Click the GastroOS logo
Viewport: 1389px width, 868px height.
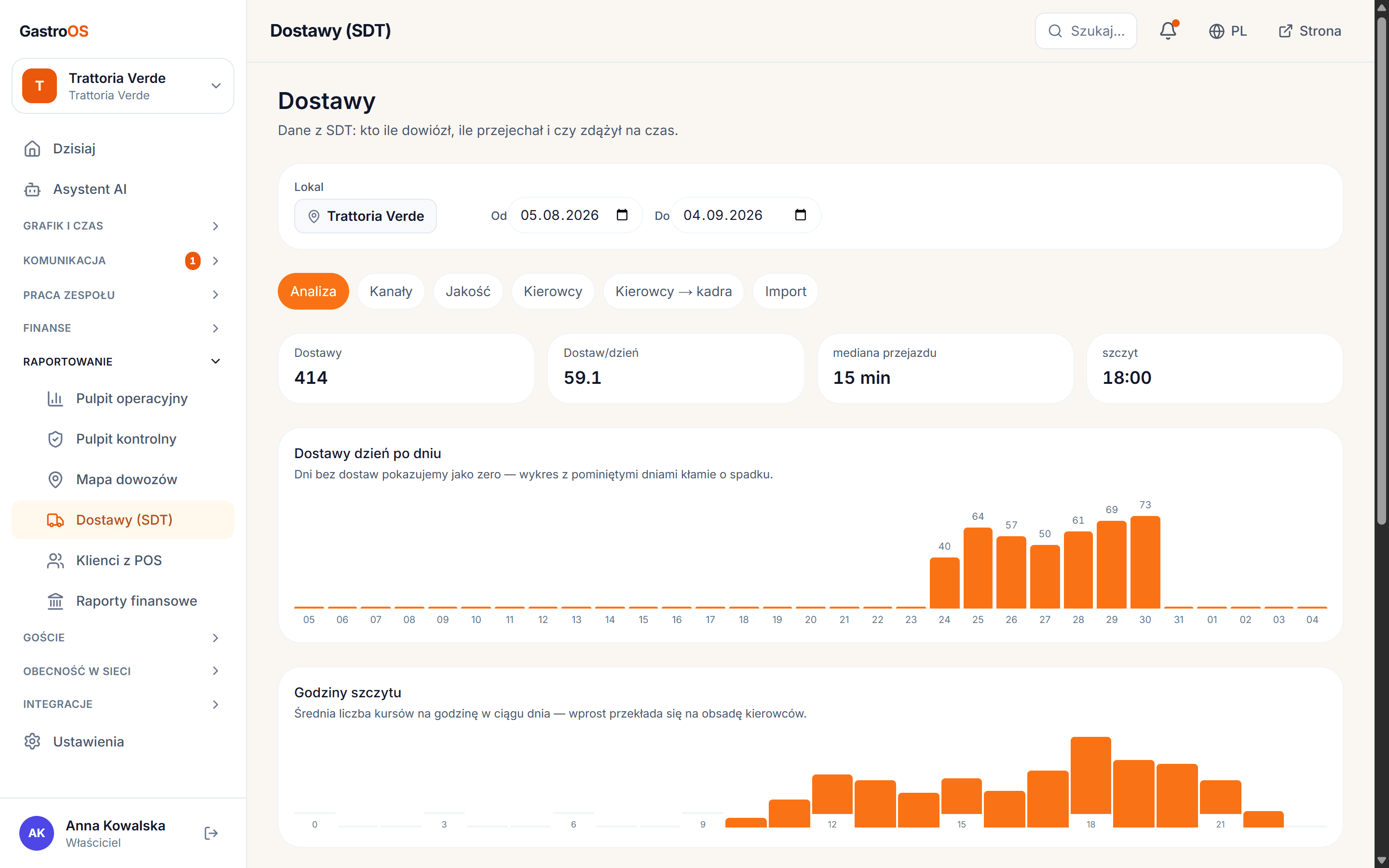(54, 31)
